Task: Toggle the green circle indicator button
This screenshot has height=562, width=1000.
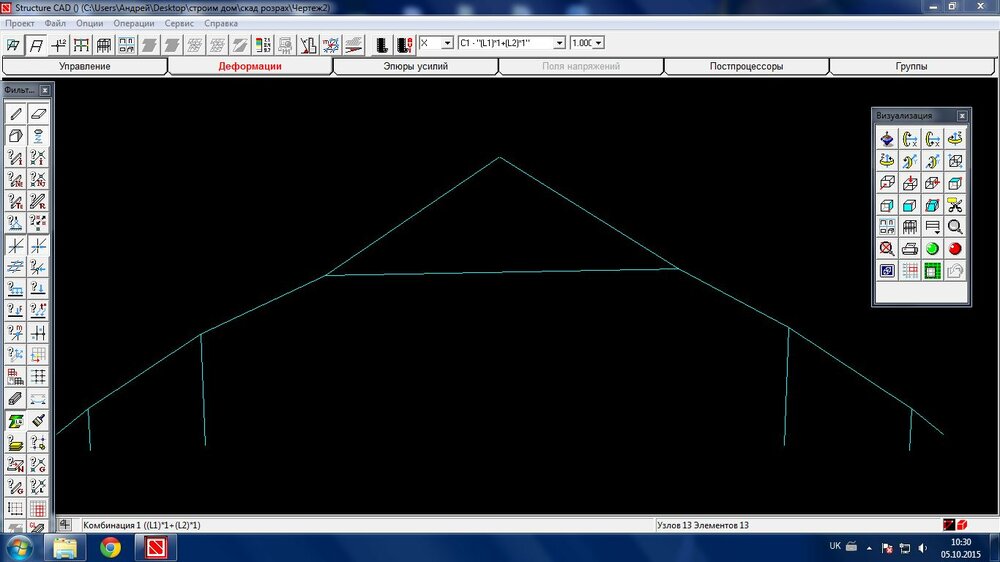Action: coord(932,249)
